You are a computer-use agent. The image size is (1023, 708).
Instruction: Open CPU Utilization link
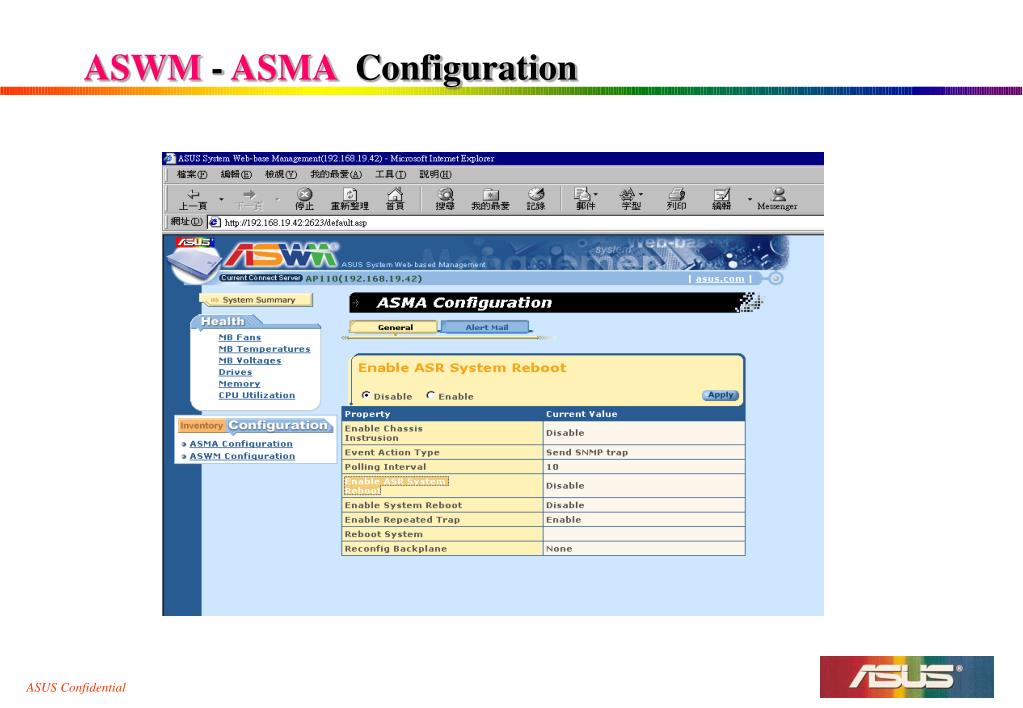[256, 395]
